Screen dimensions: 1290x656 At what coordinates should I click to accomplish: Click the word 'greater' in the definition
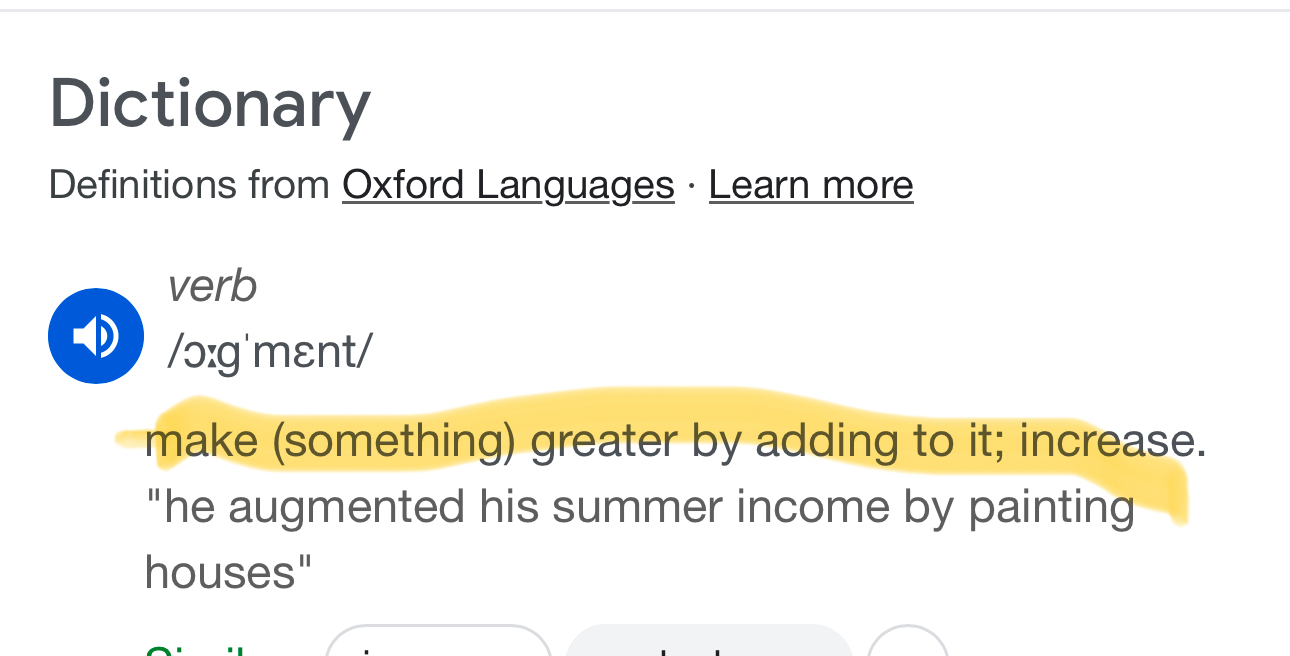coord(604,441)
